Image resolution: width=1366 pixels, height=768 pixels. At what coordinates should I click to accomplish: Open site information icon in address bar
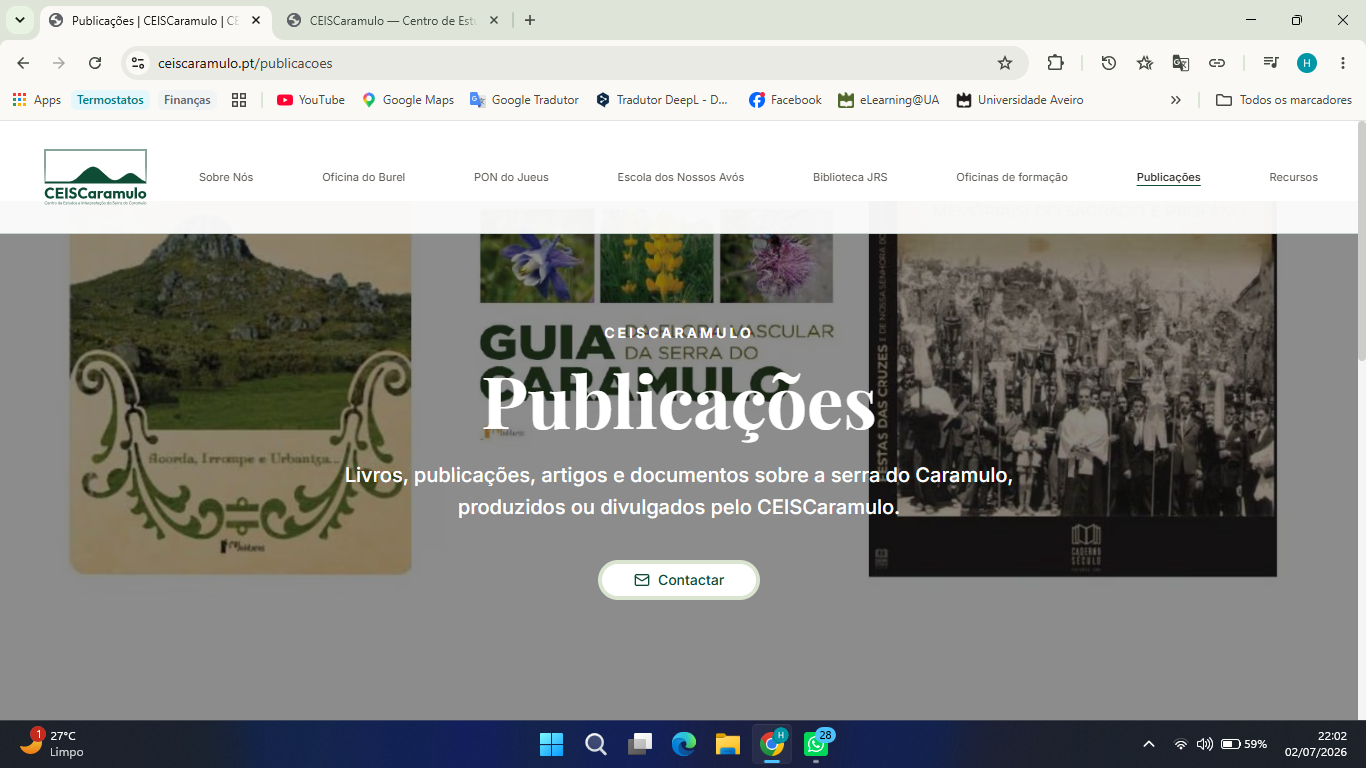[x=139, y=63]
